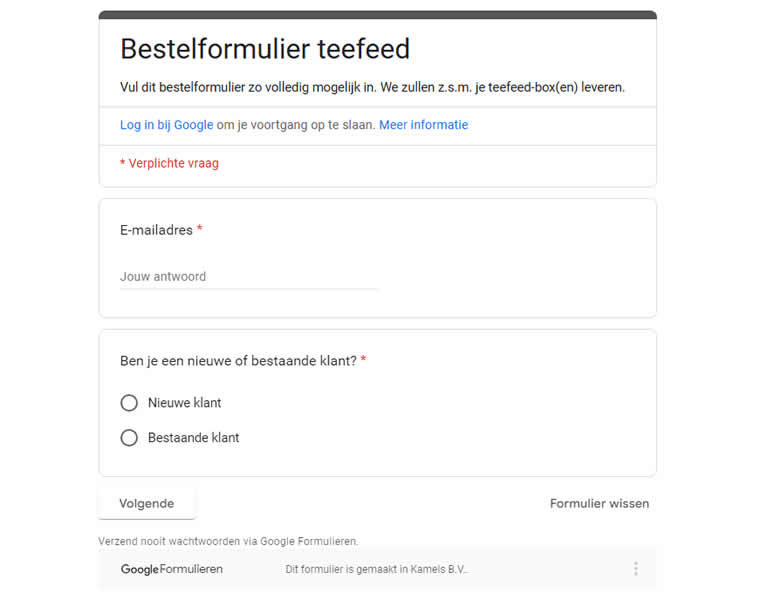Click the Bestaande klant label text

[x=194, y=438]
